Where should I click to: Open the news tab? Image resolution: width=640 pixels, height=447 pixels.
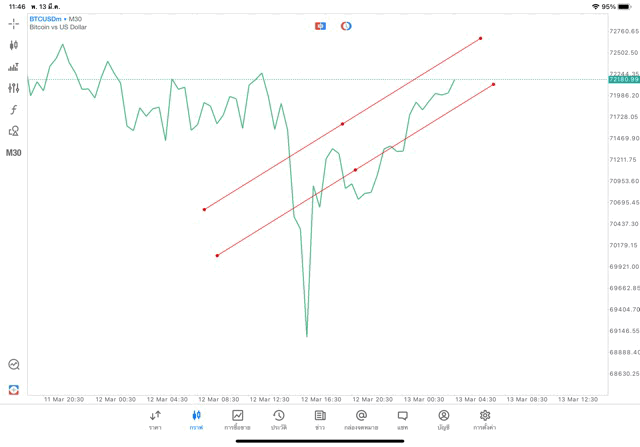(x=320, y=420)
